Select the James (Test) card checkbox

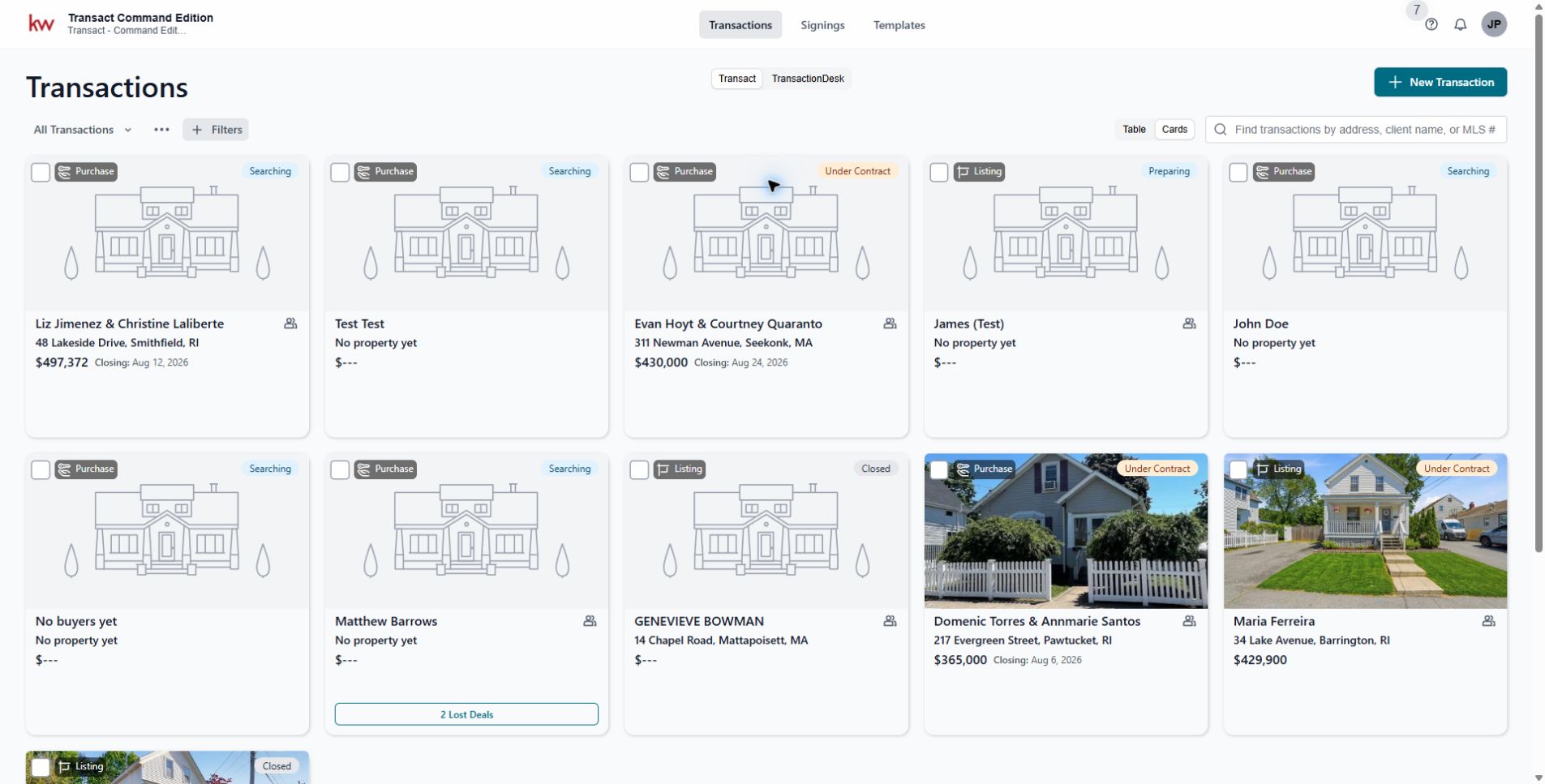pyautogui.click(x=939, y=173)
